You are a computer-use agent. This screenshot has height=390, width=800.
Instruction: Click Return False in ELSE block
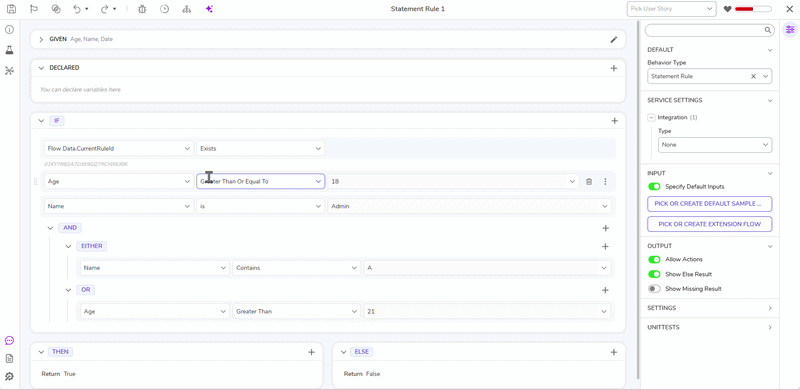(x=362, y=374)
